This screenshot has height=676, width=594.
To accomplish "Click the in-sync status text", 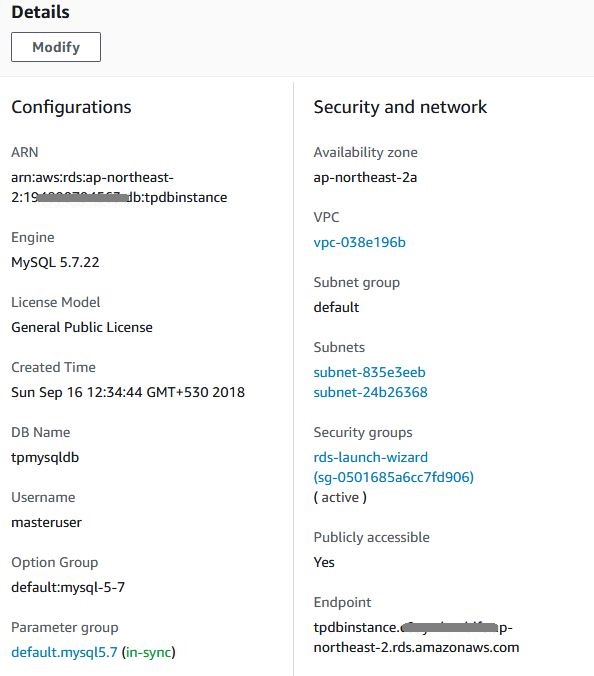I will pos(149,652).
